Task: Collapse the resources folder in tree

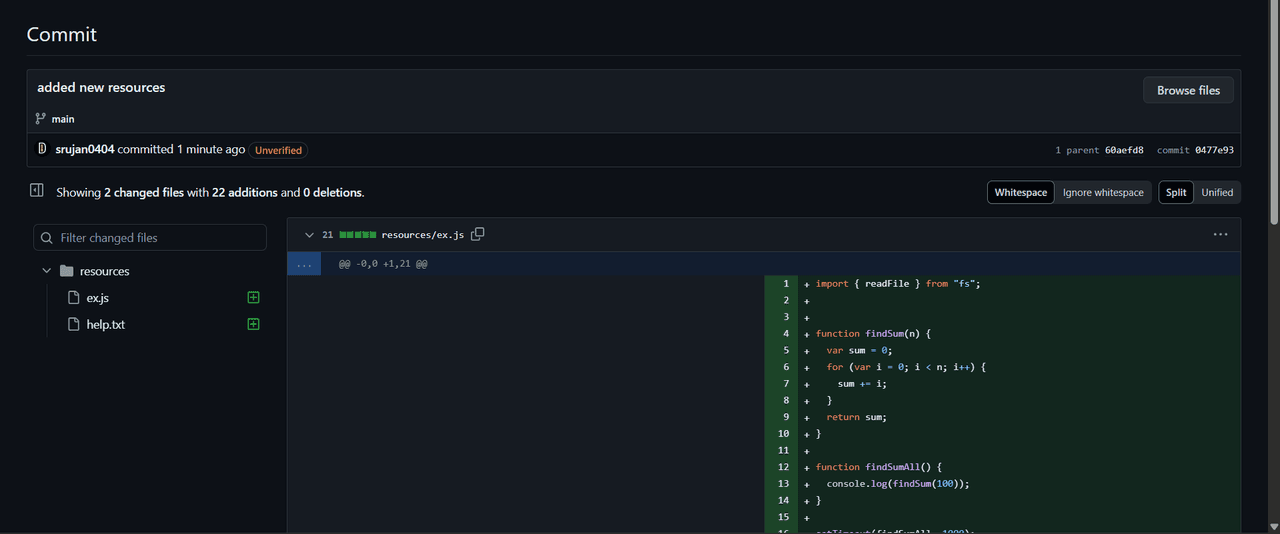Action: point(47,271)
